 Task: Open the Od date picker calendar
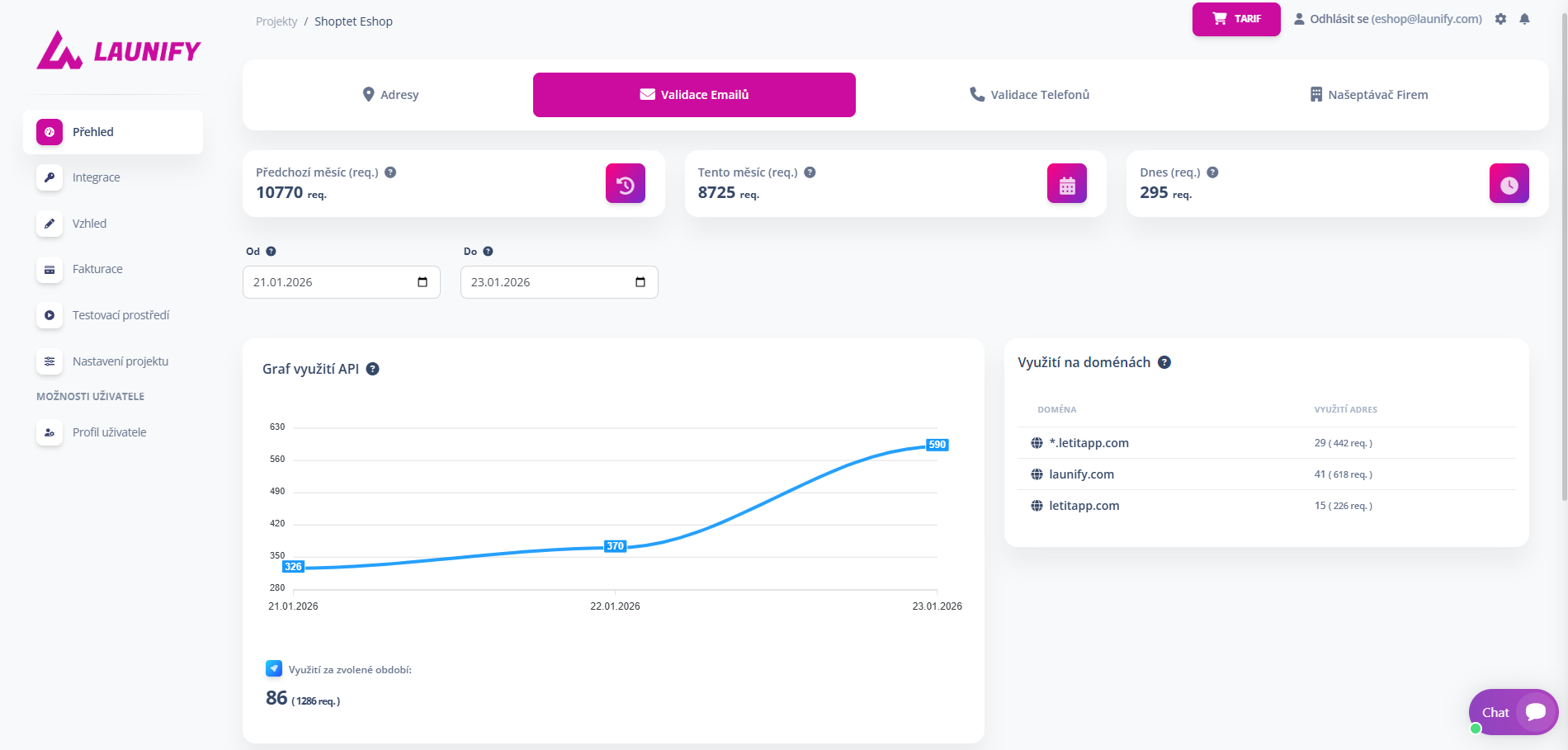pos(423,282)
